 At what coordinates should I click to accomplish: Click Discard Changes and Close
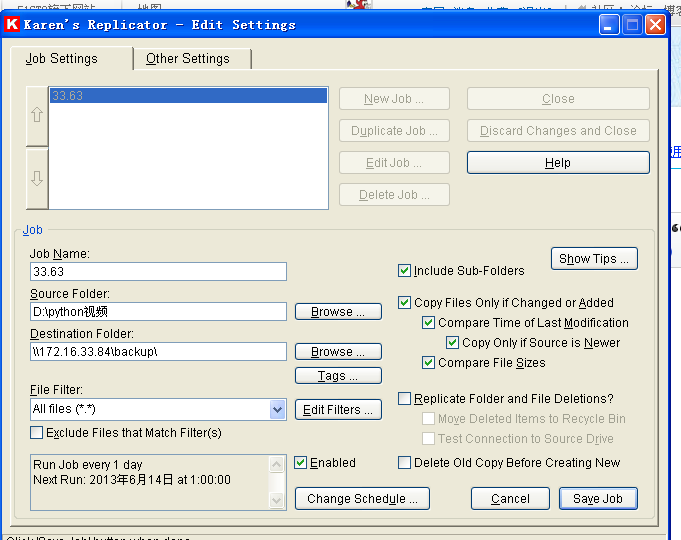[558, 131]
